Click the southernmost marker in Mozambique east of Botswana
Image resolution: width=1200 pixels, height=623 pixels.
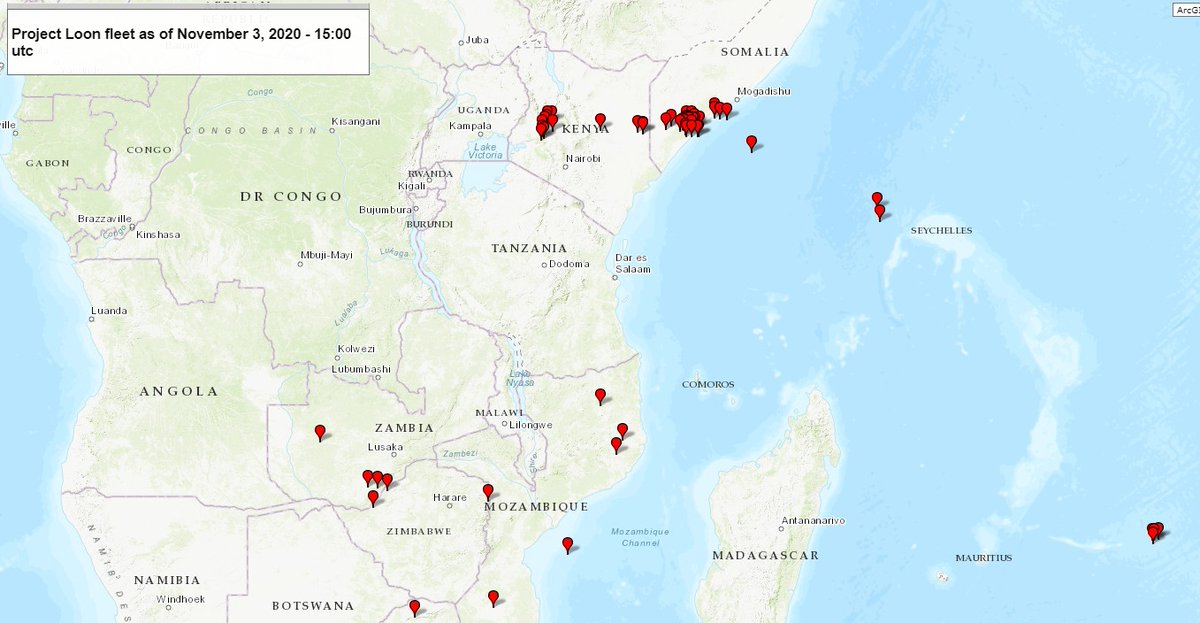click(493, 597)
